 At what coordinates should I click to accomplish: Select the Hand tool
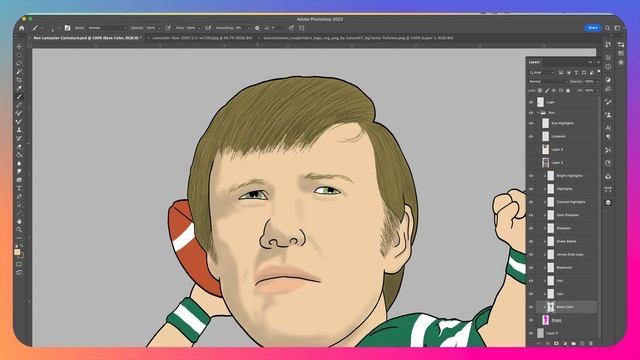tap(19, 221)
